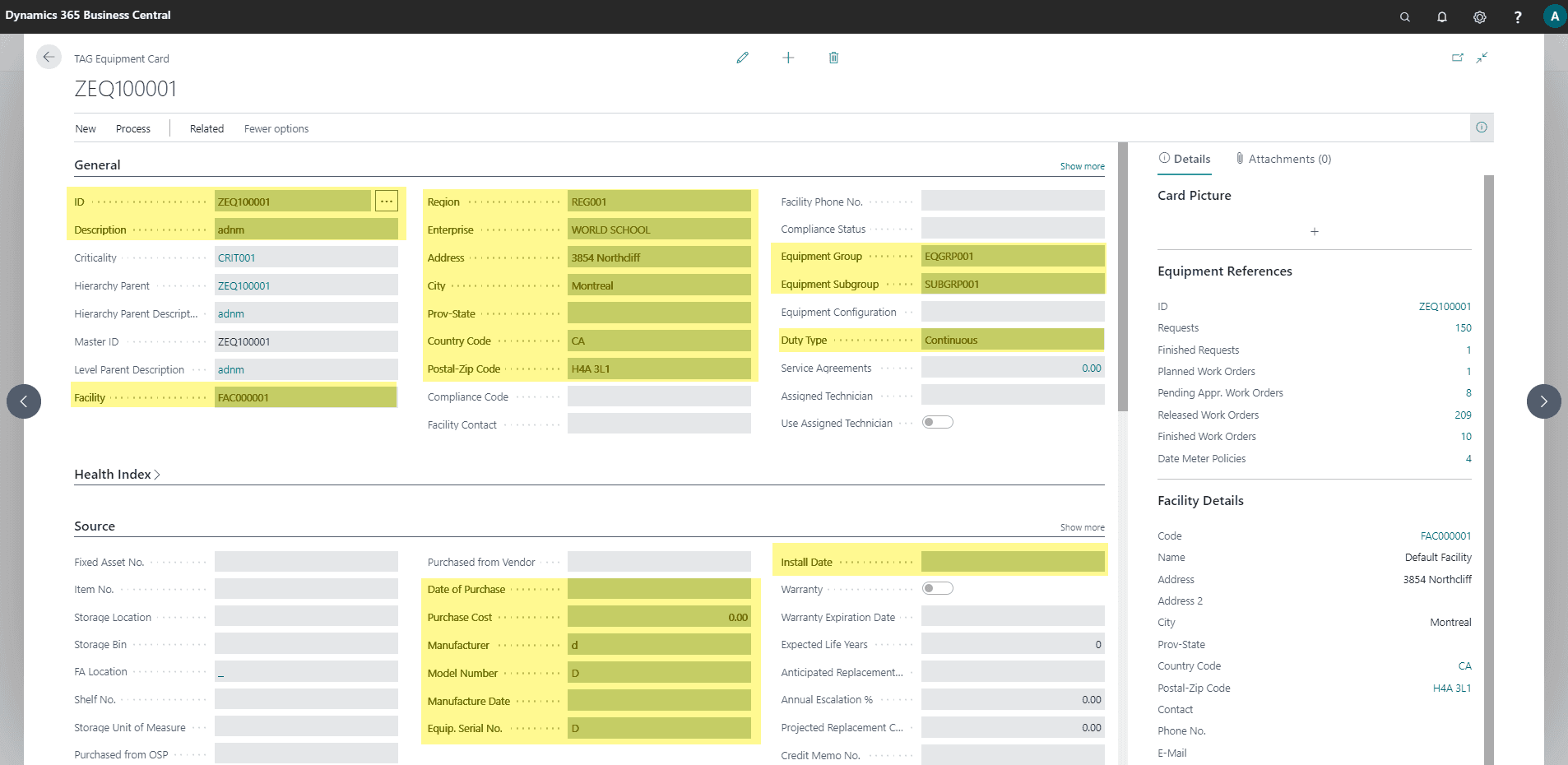This screenshot has height=765, width=1568.
Task: Open the Process menu
Action: (x=133, y=128)
